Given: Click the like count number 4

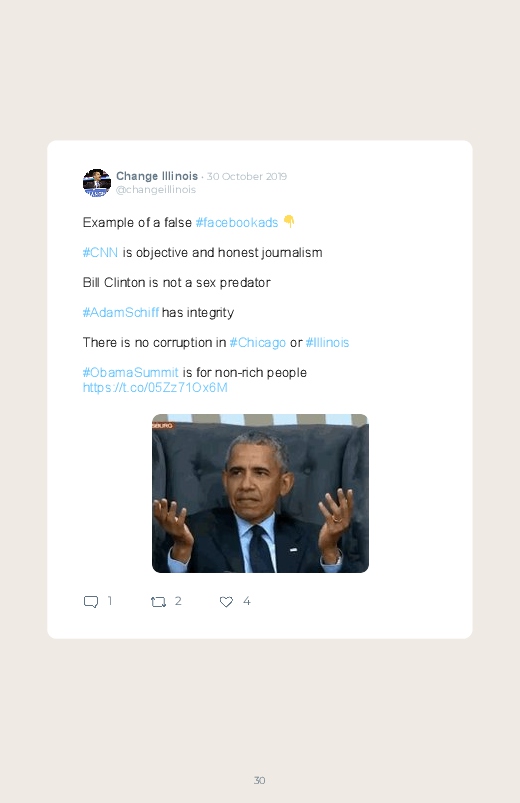Looking at the screenshot, I should tap(246, 601).
